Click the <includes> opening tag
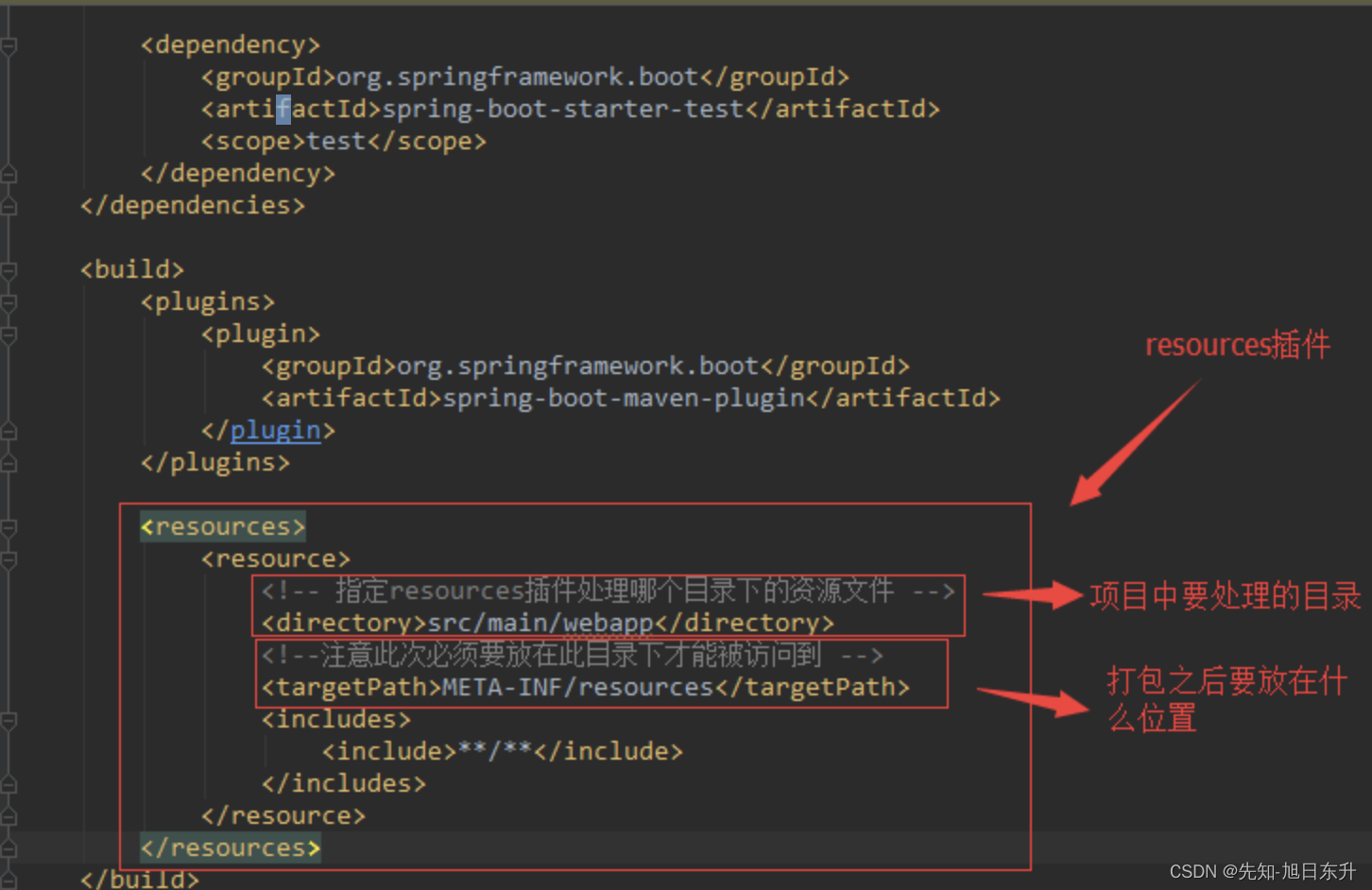 336,719
